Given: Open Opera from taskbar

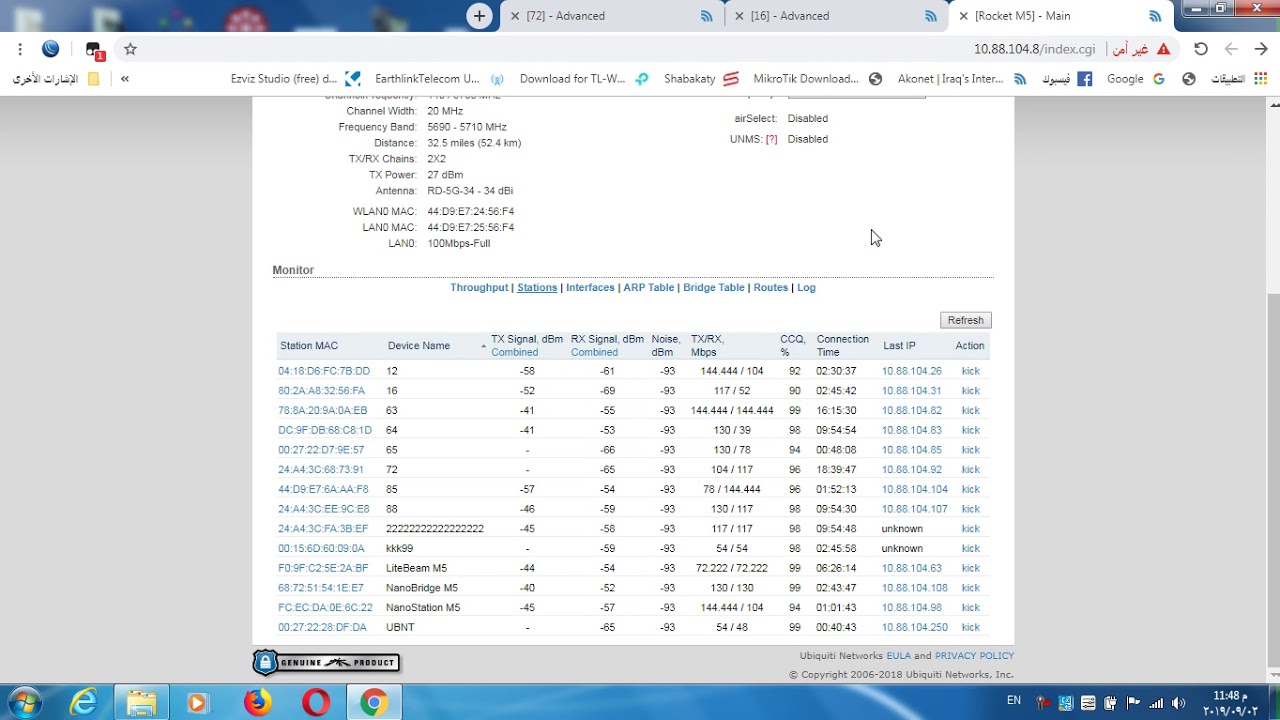Looking at the screenshot, I should 316,703.
